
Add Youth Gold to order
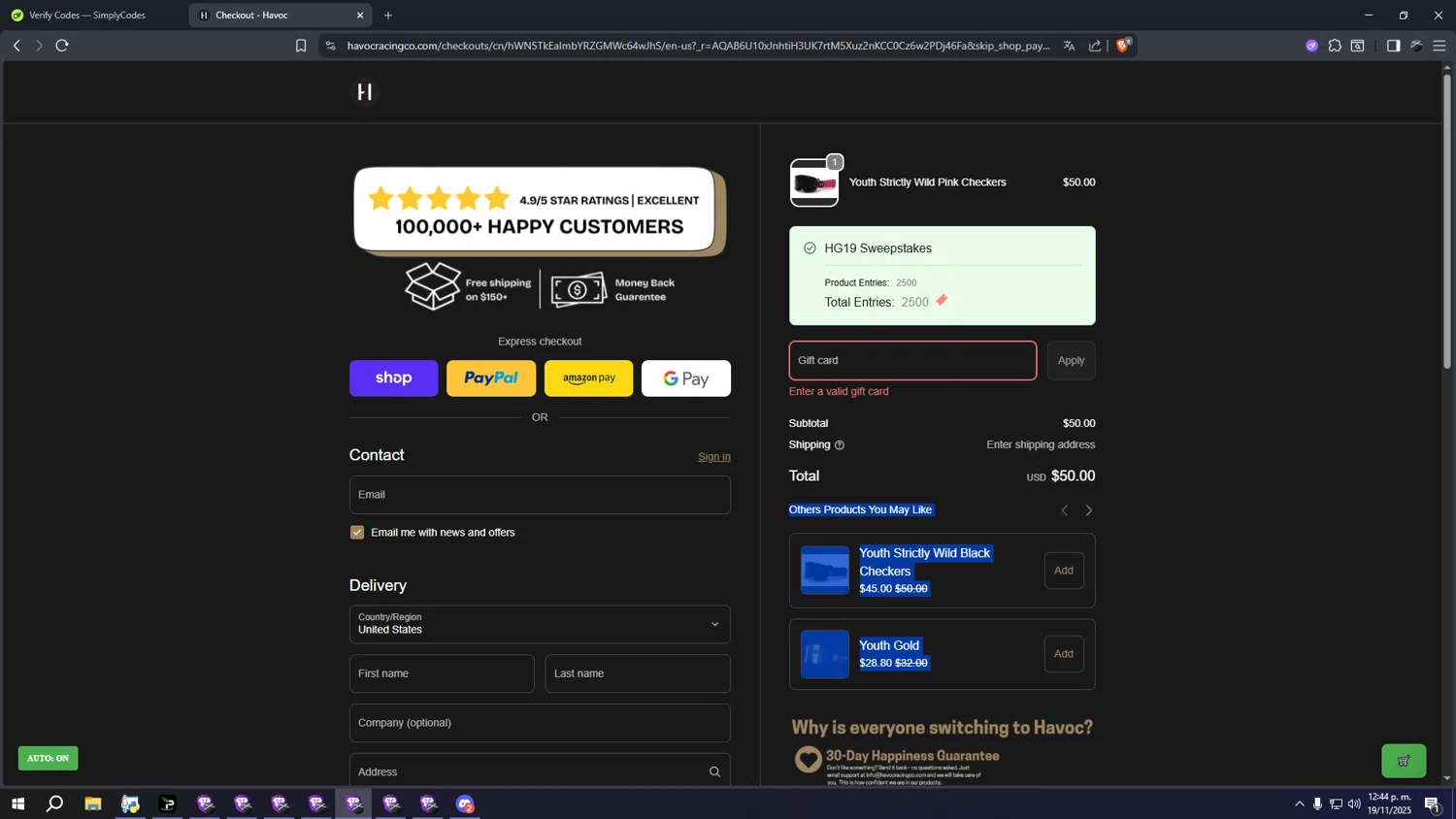(1064, 654)
